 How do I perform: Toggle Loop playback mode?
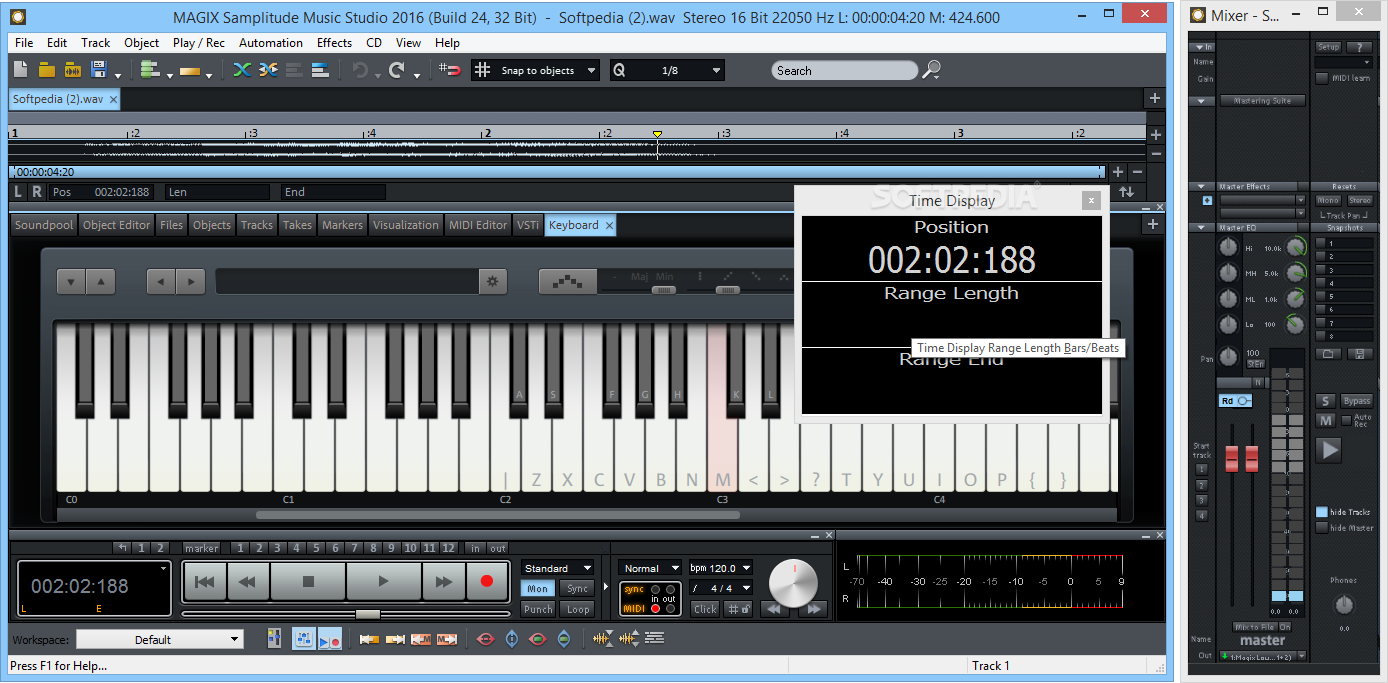point(577,609)
